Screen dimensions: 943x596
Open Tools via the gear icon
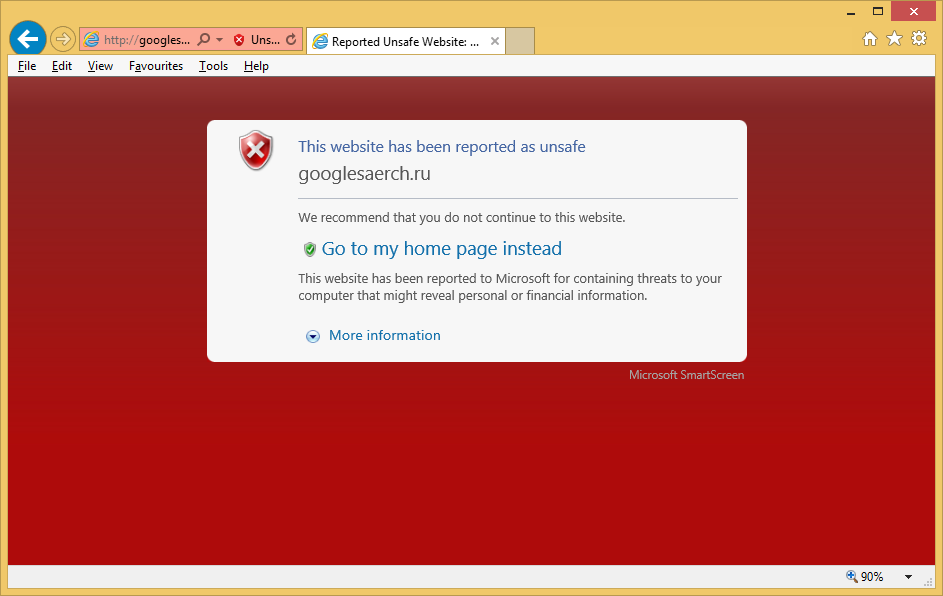[x=918, y=39]
